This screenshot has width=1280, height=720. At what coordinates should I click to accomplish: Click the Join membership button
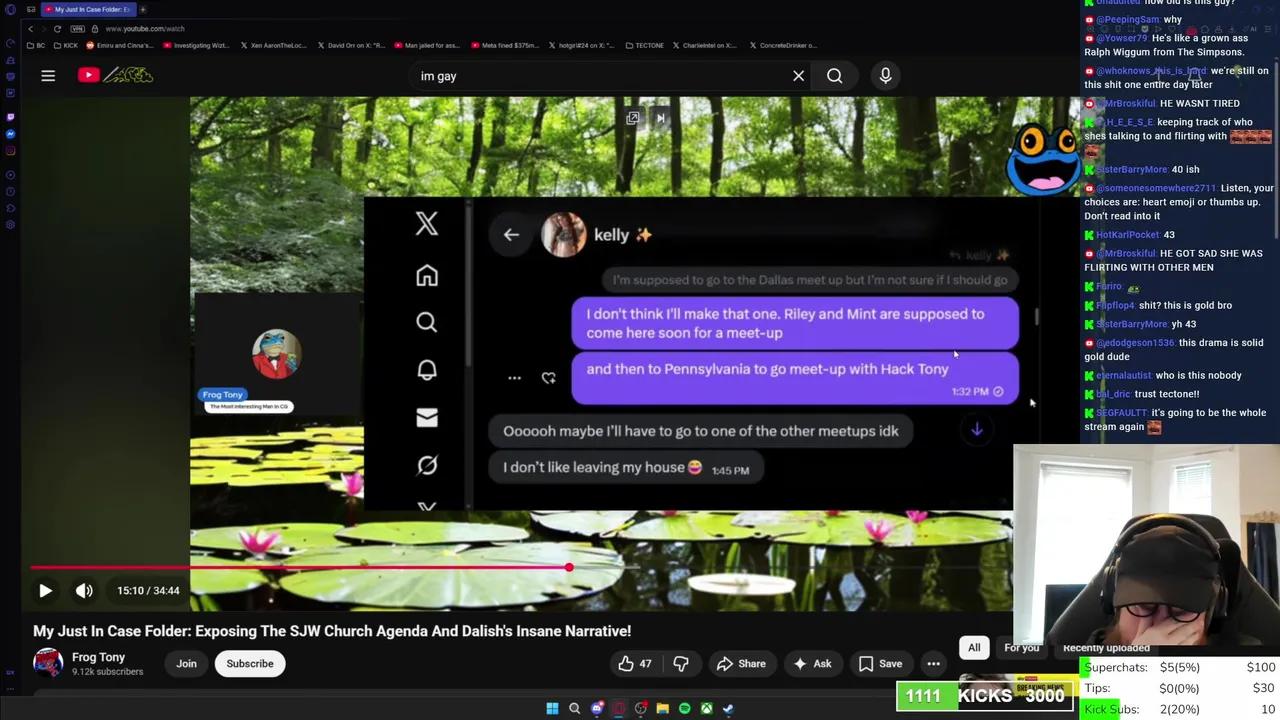(x=186, y=664)
